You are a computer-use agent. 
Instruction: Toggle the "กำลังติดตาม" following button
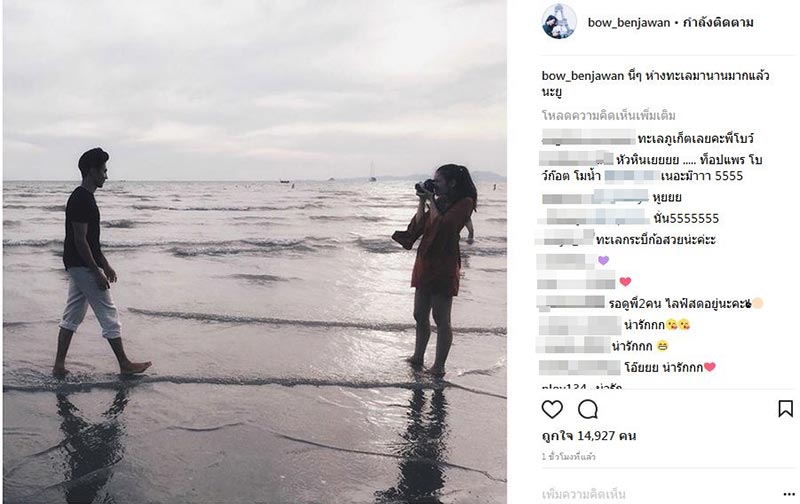(718, 22)
